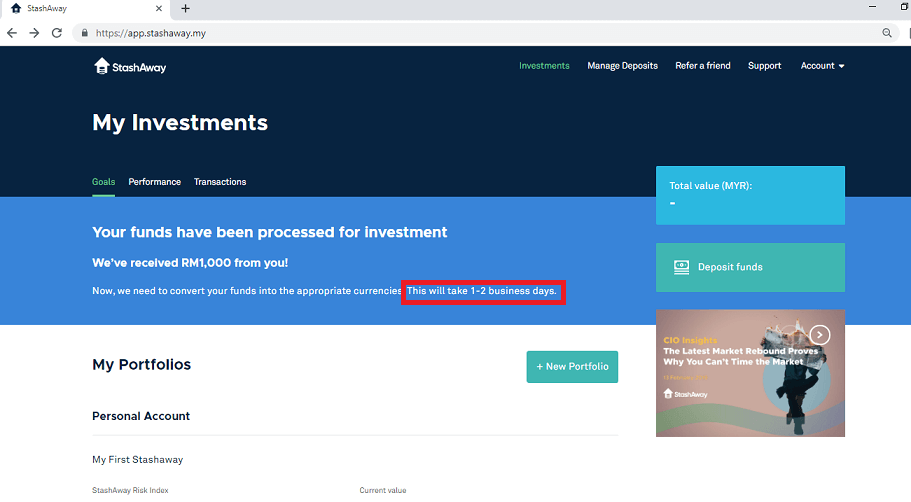Screen dimensions: 911x502
Task: Click the 'StashAway Risk Index' label
Action: [x=130, y=490]
